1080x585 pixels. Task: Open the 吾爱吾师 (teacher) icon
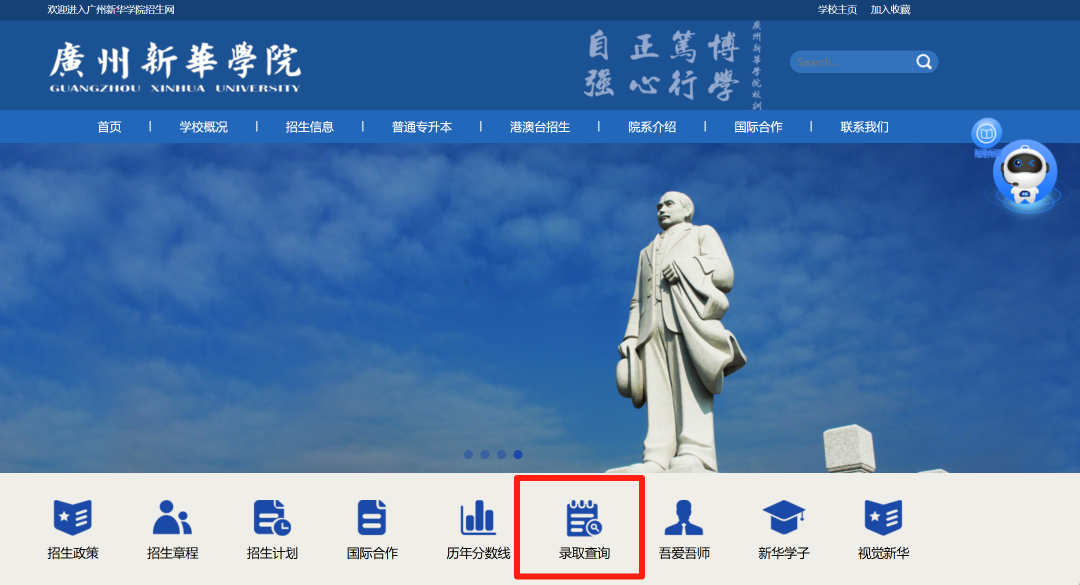[682, 525]
